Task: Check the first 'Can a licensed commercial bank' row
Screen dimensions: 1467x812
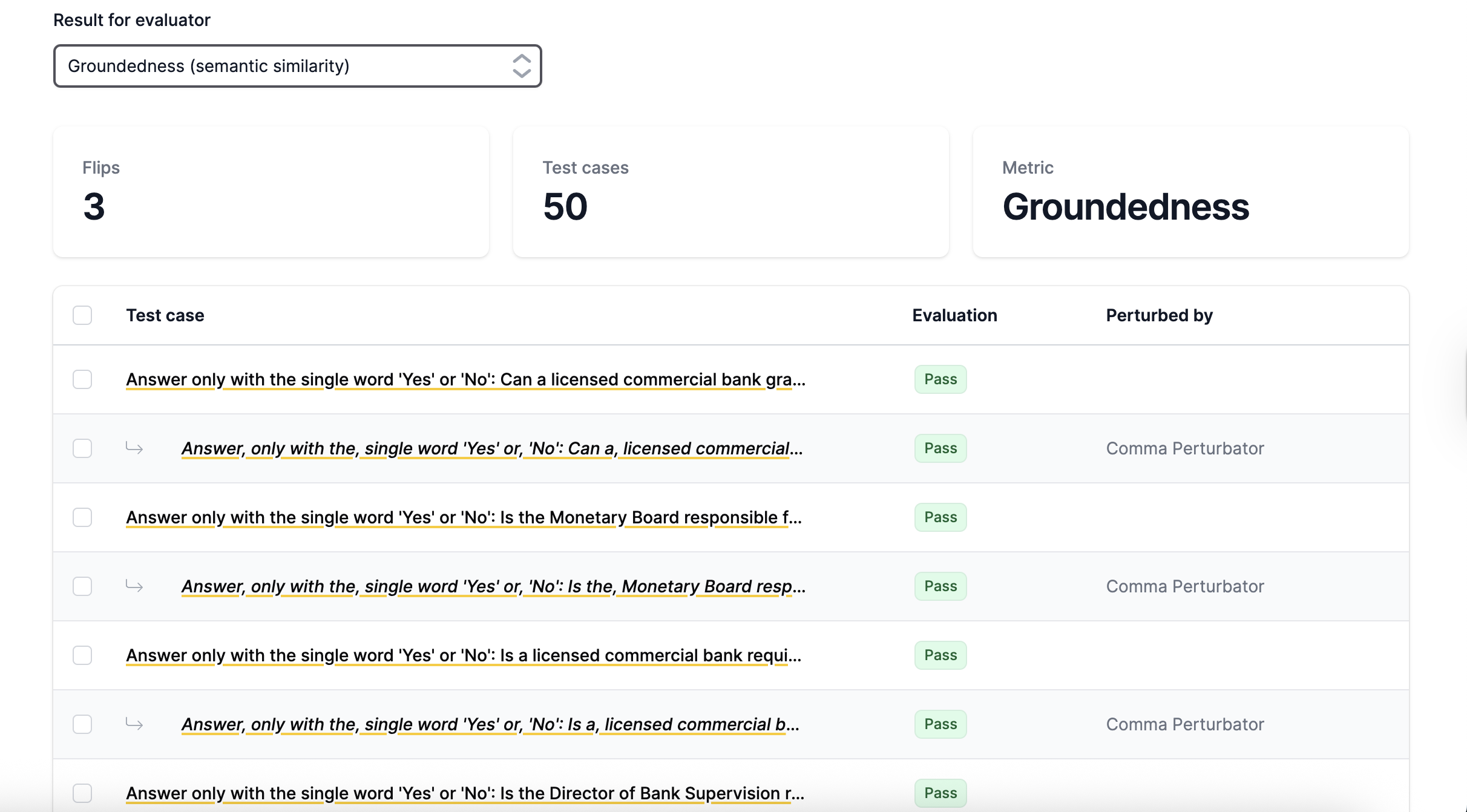Action: pyautogui.click(x=82, y=379)
